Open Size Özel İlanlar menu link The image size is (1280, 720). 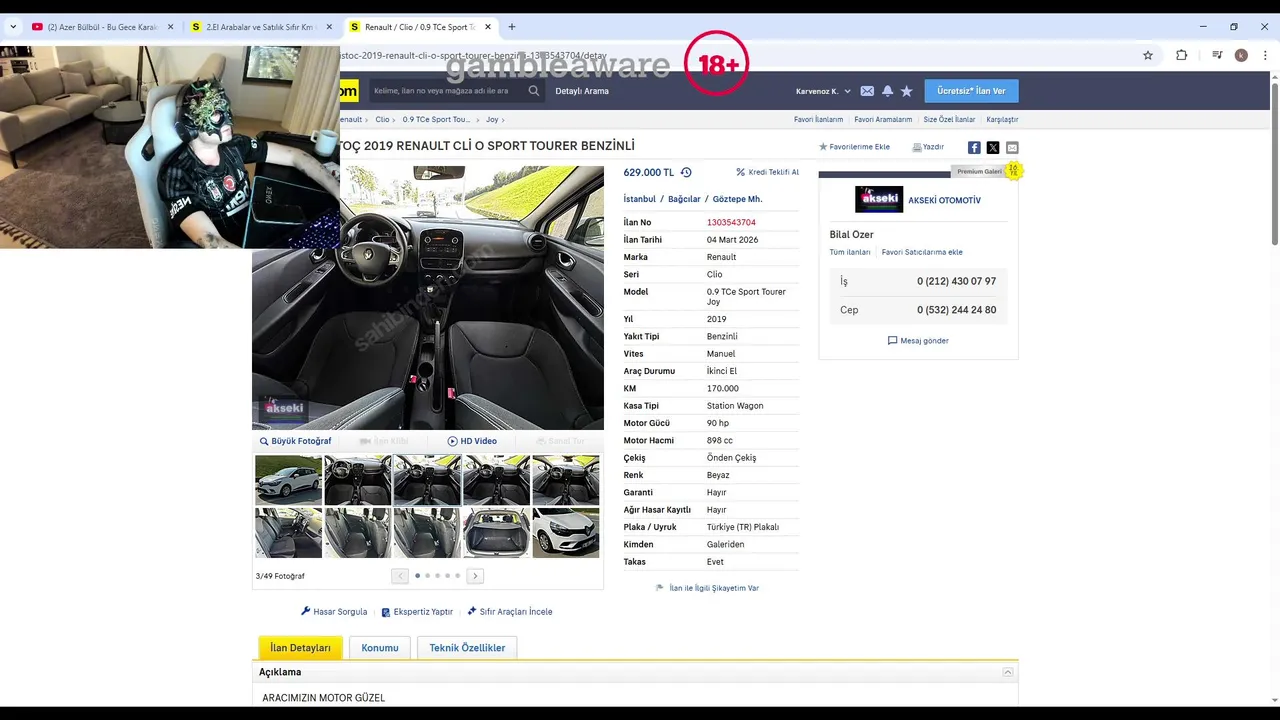pos(949,119)
